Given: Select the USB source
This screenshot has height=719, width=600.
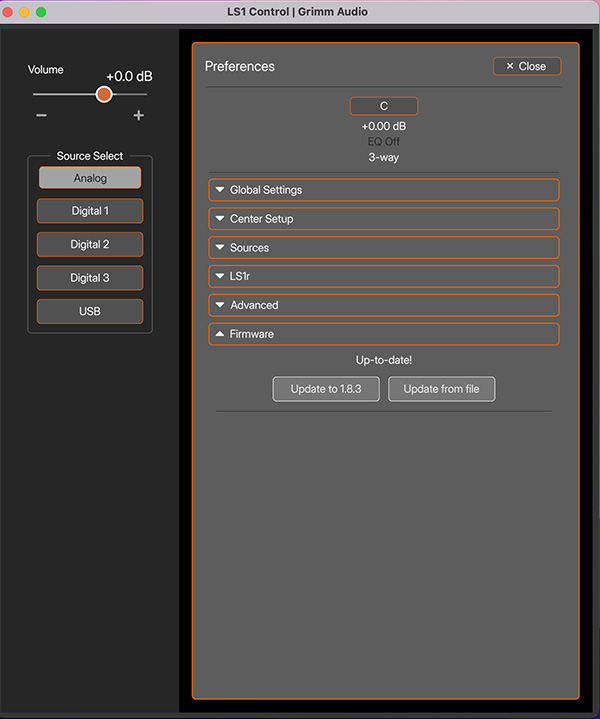Looking at the screenshot, I should 90,311.
